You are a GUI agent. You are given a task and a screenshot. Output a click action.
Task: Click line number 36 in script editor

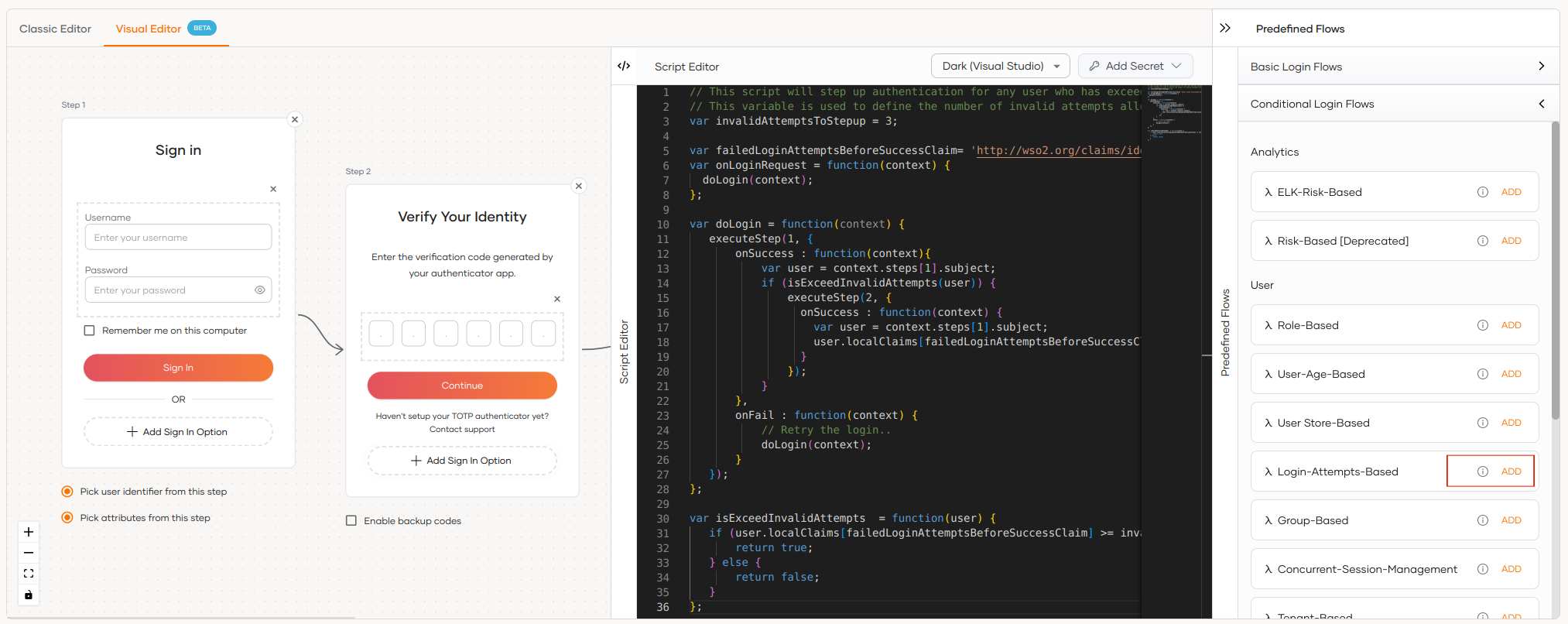pos(662,607)
